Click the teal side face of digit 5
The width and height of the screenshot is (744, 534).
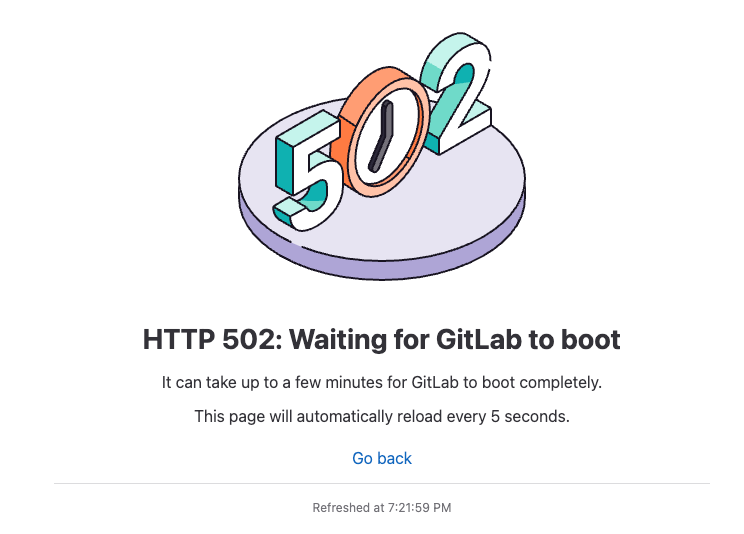[284, 165]
